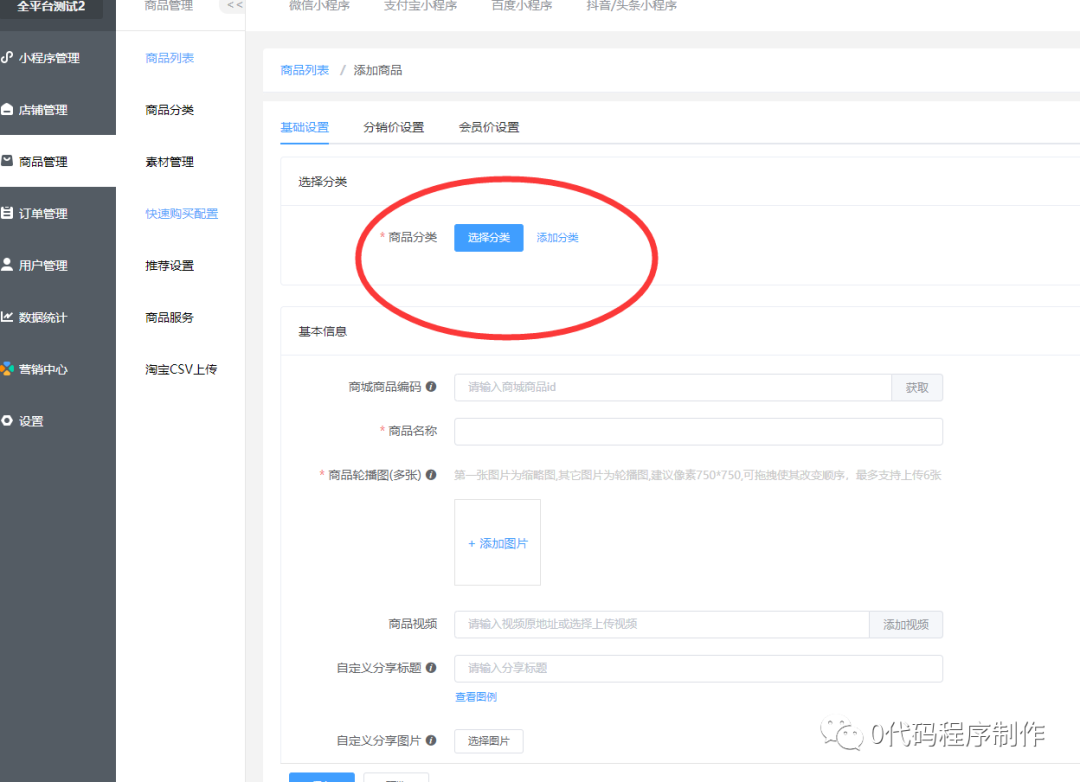Click the 店铺管理 shop icon

click(7, 110)
